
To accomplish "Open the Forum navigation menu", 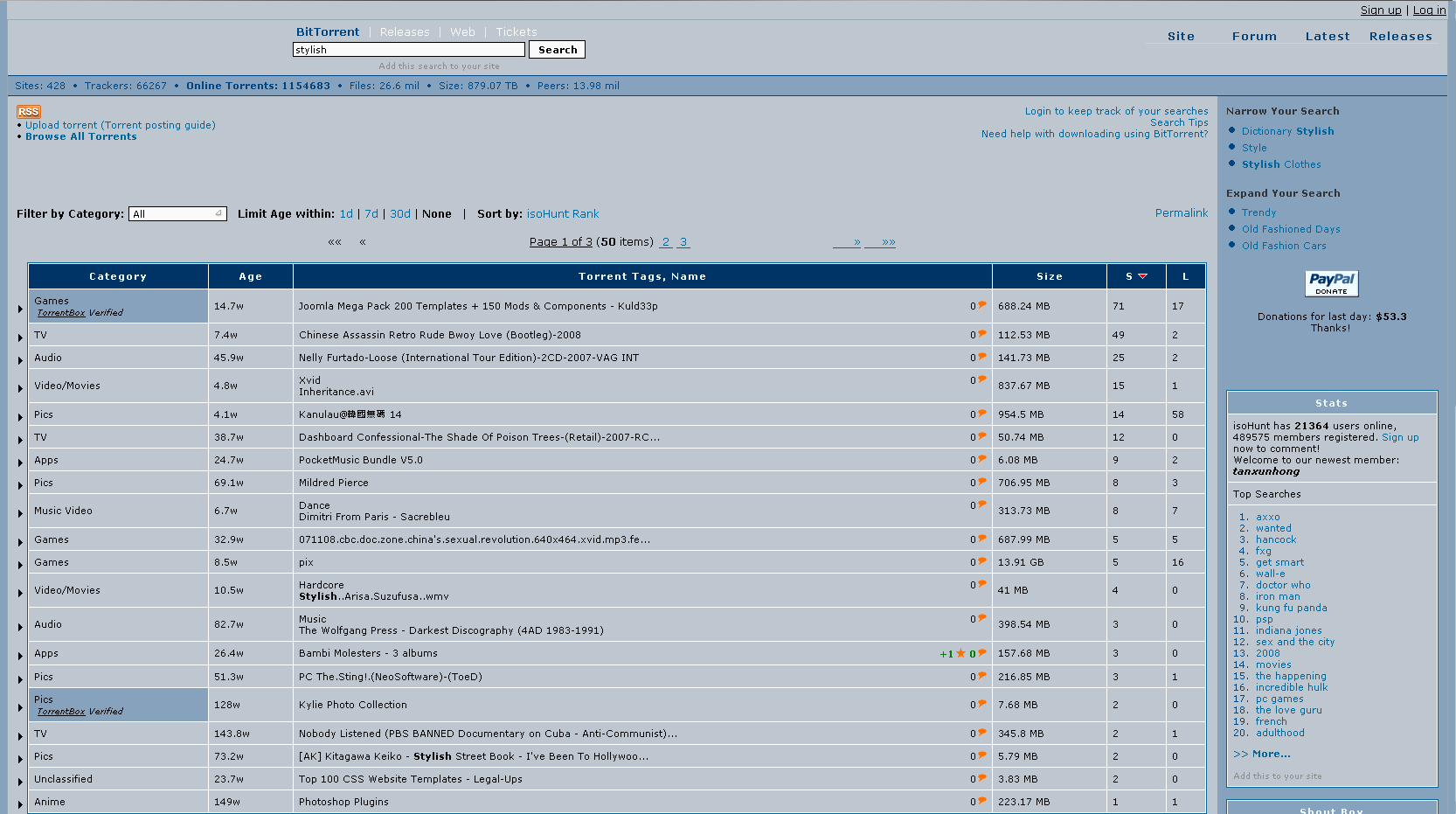I will pyautogui.click(x=1254, y=36).
